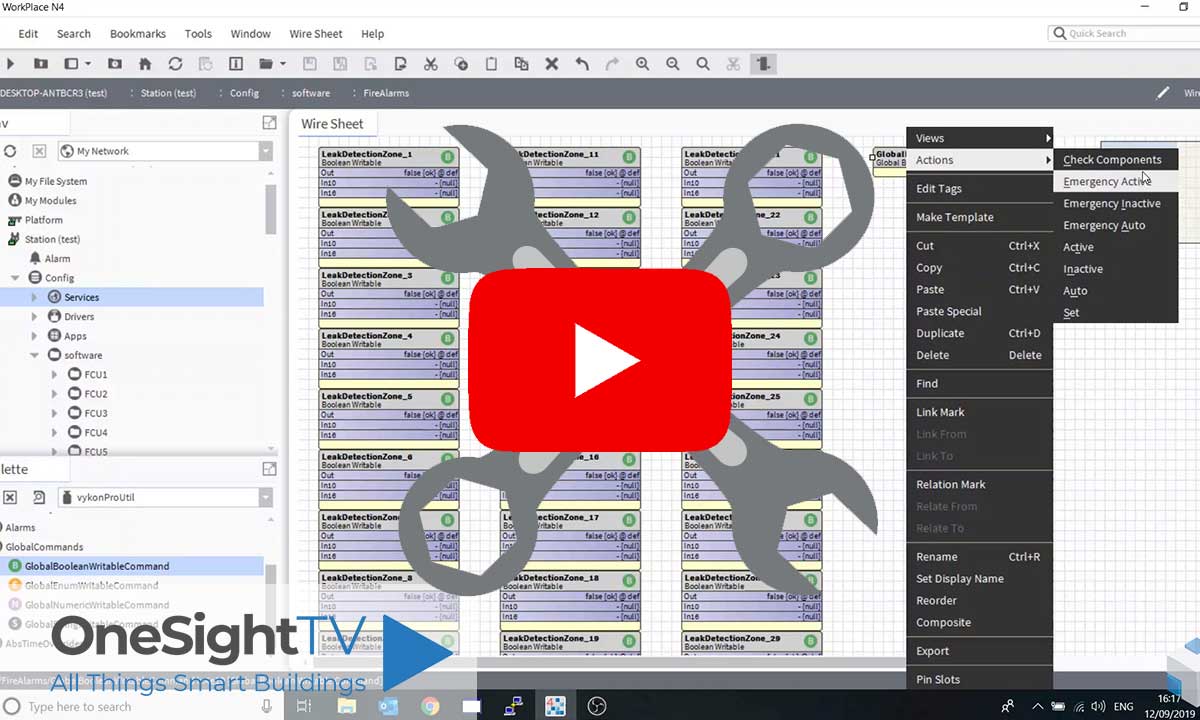Open the toolbar open-folder dropdown arrow
Screen dimensions: 1200x720
click(283, 64)
